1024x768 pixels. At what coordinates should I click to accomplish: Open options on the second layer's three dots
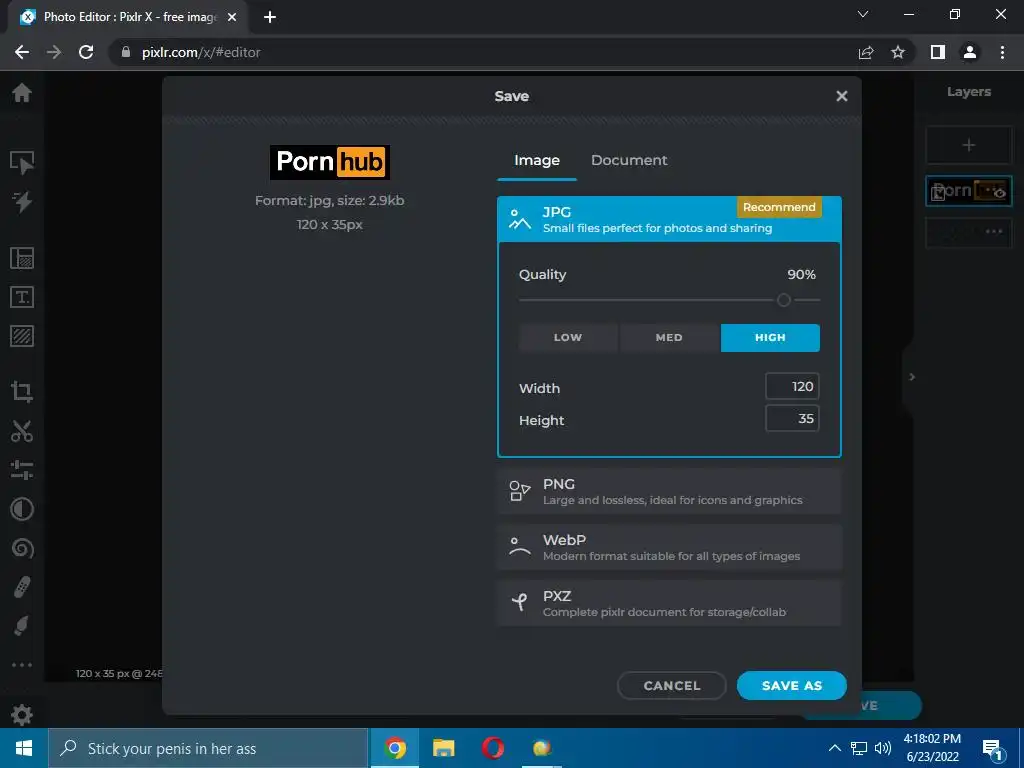(x=994, y=231)
